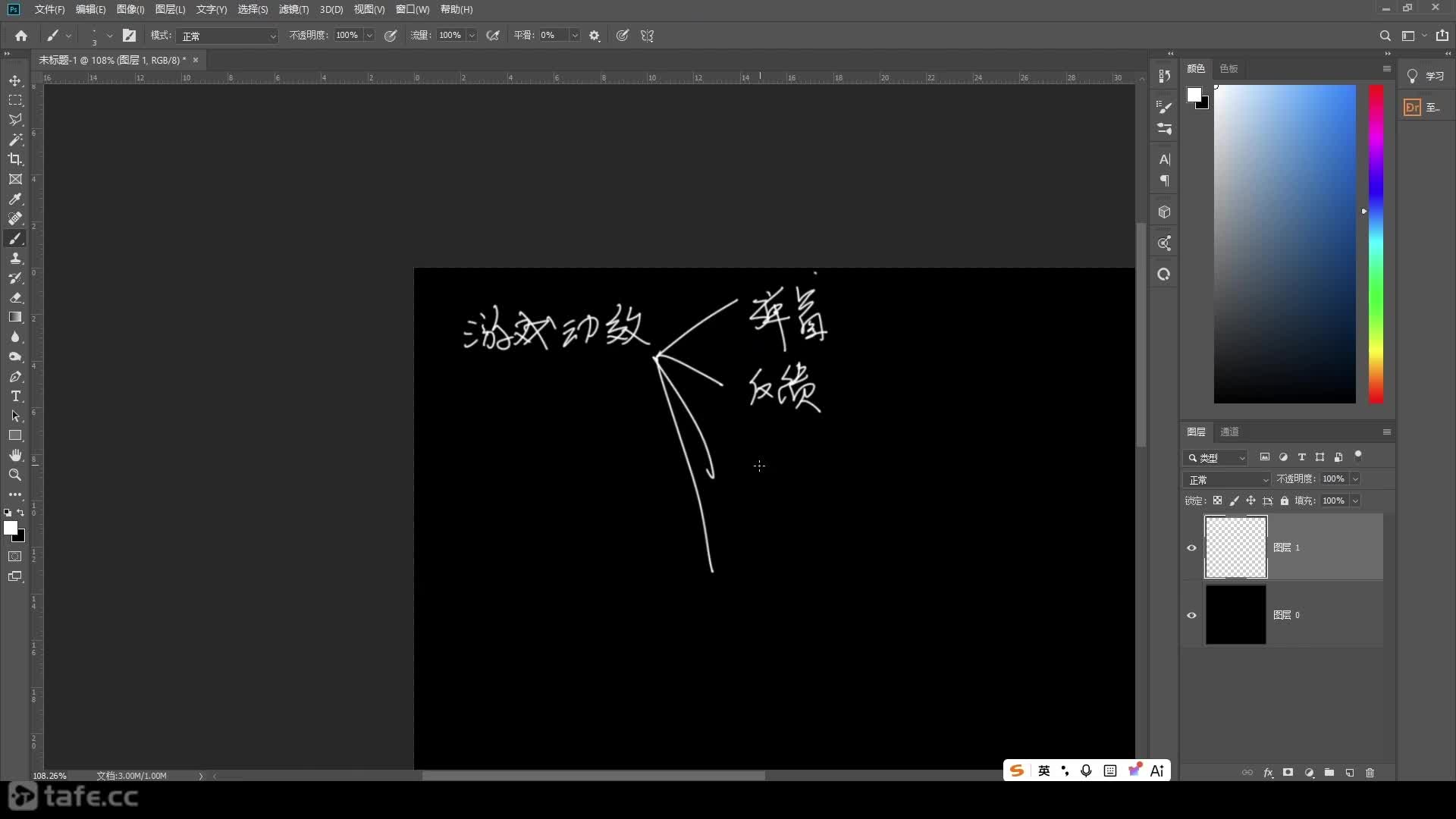Switch to the 色板 tab
Viewport: 1456px width, 819px height.
tap(1228, 68)
